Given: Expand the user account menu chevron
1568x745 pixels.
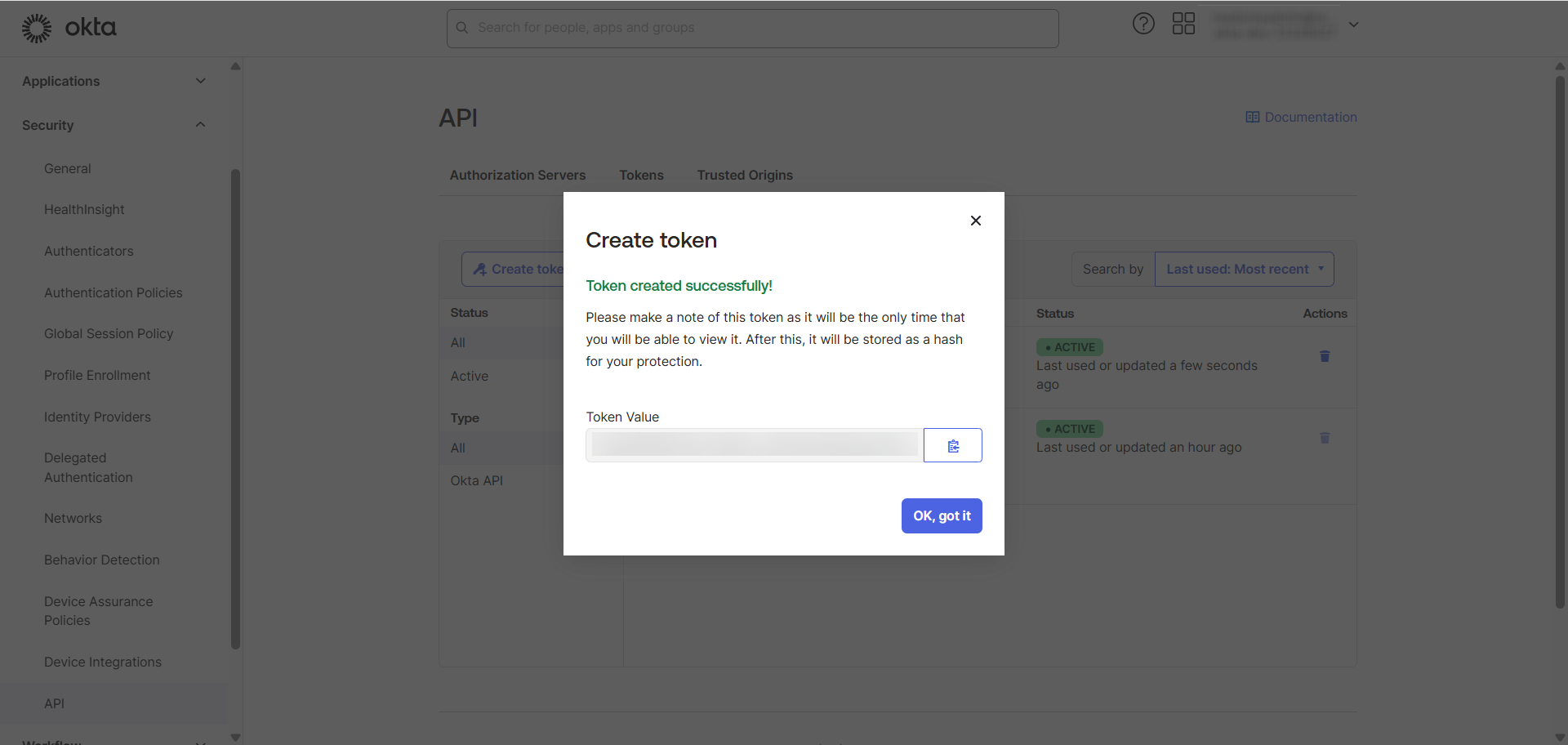Looking at the screenshot, I should tap(1353, 25).
